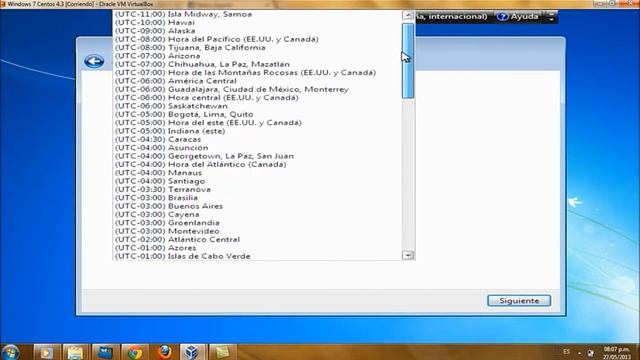Open Windows Explorer folder in taskbar
This screenshot has width=640, height=360.
[75, 352]
